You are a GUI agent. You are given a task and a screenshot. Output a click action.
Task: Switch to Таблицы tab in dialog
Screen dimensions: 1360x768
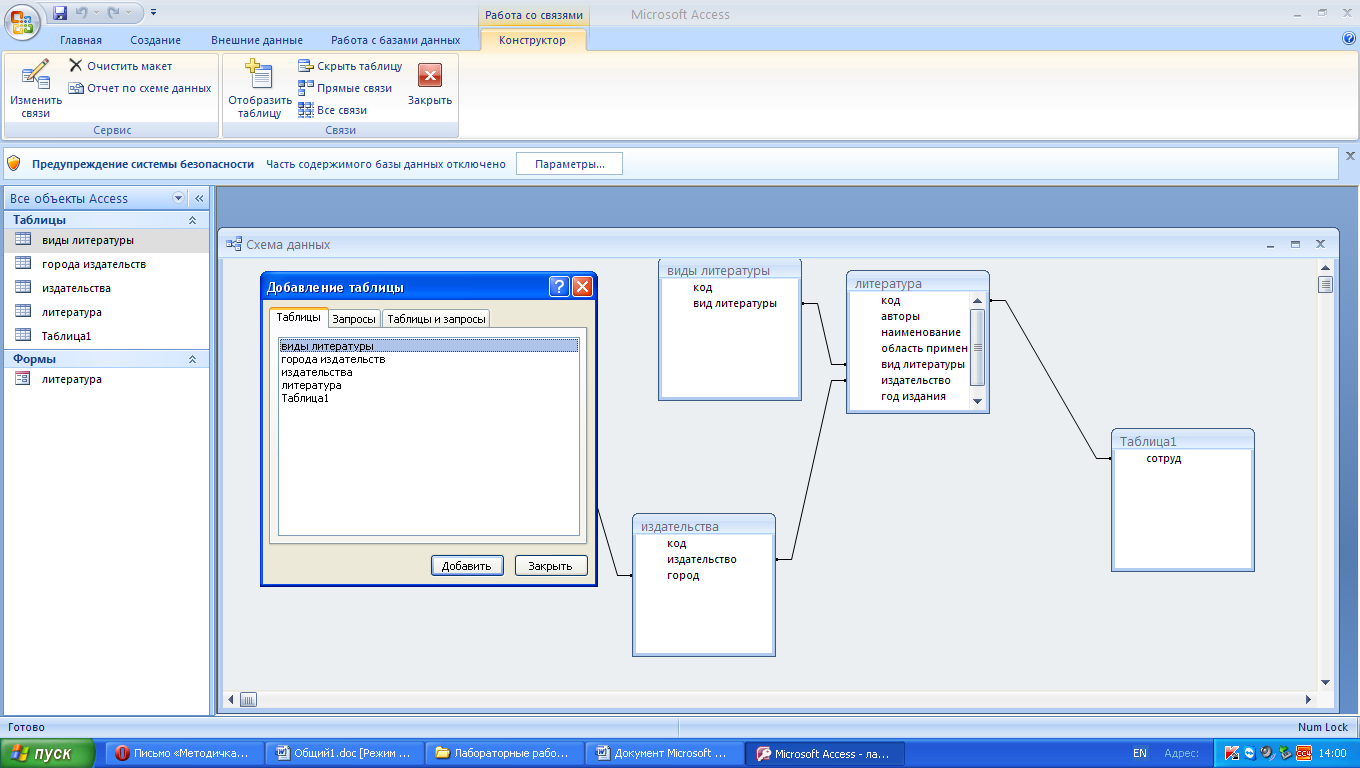[x=299, y=317]
